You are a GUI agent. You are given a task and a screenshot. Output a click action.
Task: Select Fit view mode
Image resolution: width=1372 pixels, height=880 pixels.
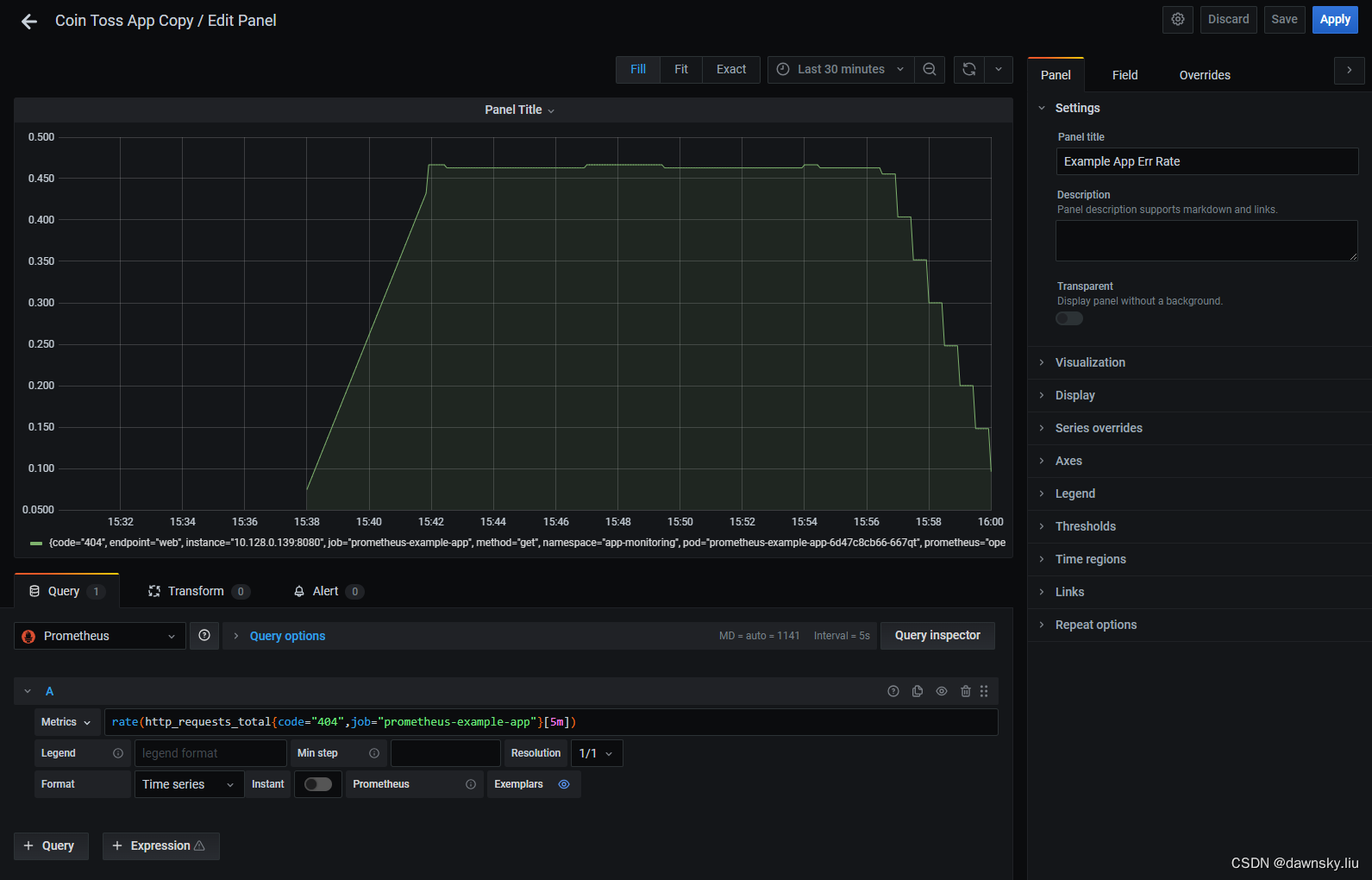click(681, 69)
